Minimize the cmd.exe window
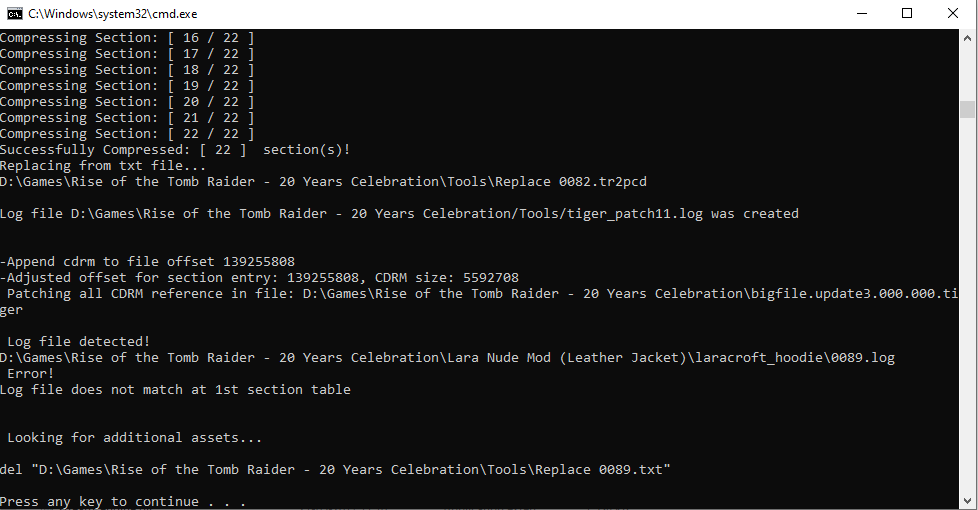The width and height of the screenshot is (978, 510). click(862, 14)
